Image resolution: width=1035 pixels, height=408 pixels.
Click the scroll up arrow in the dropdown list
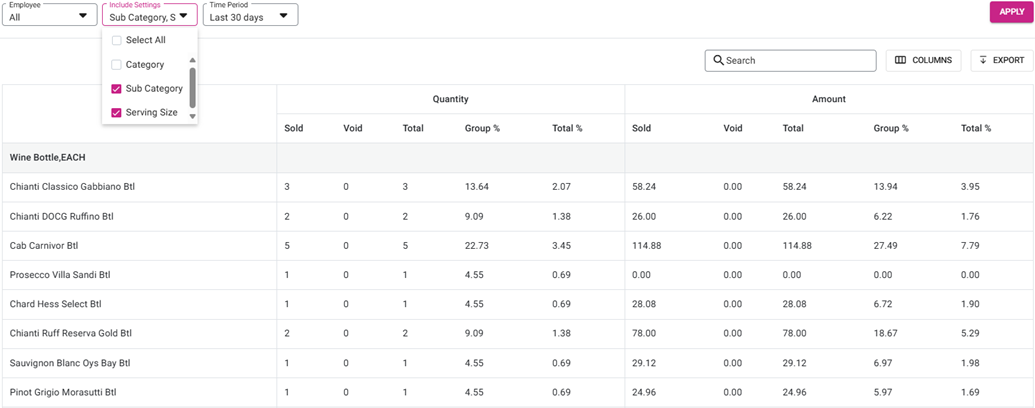193,59
